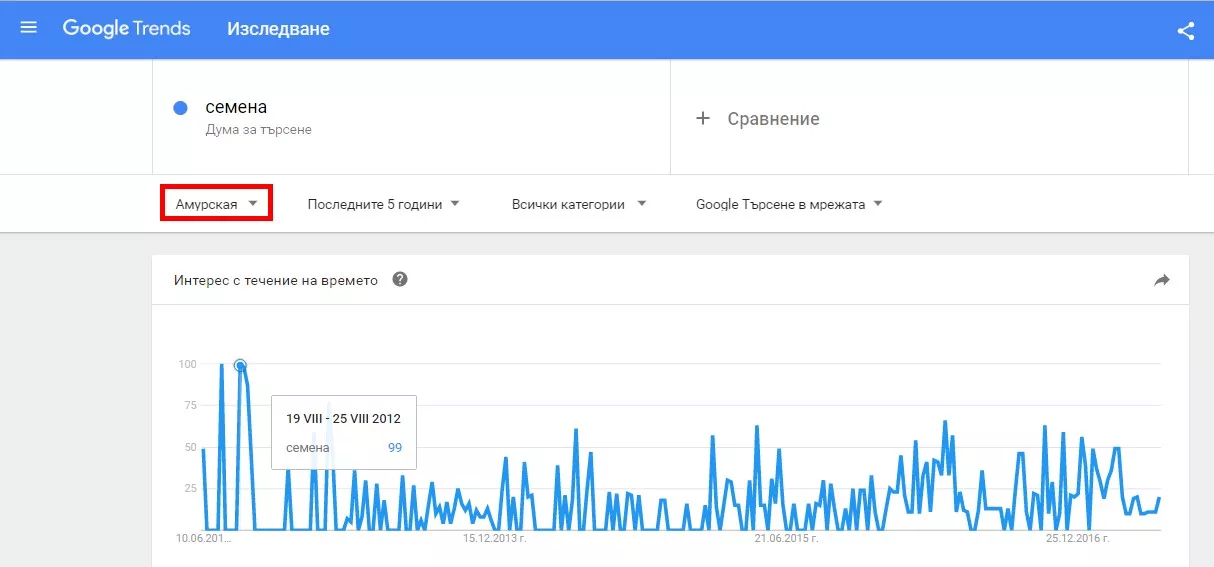Click the chart share arrow icon
This screenshot has height=567, width=1214.
tap(1161, 281)
